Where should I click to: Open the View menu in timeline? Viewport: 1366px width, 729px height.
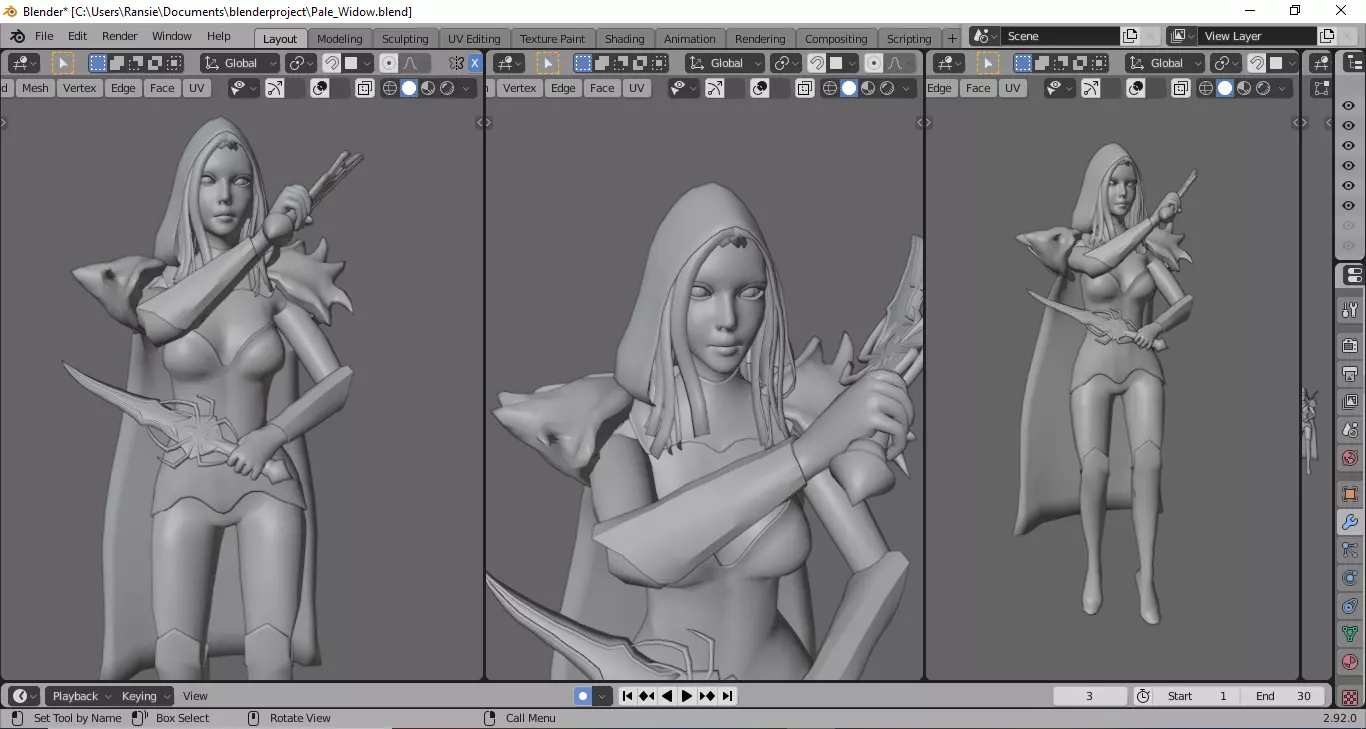195,696
